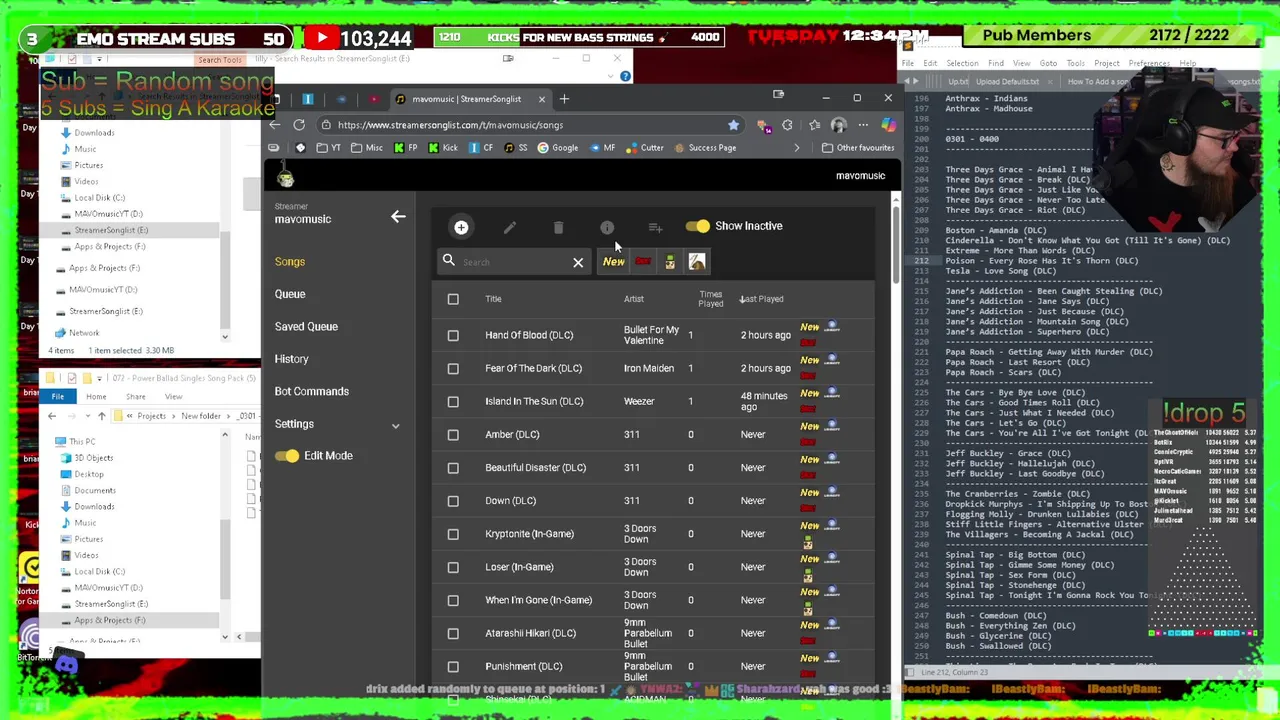Viewport: 1280px width, 720px height.
Task: Click the song info circle icon
Action: (x=607, y=227)
